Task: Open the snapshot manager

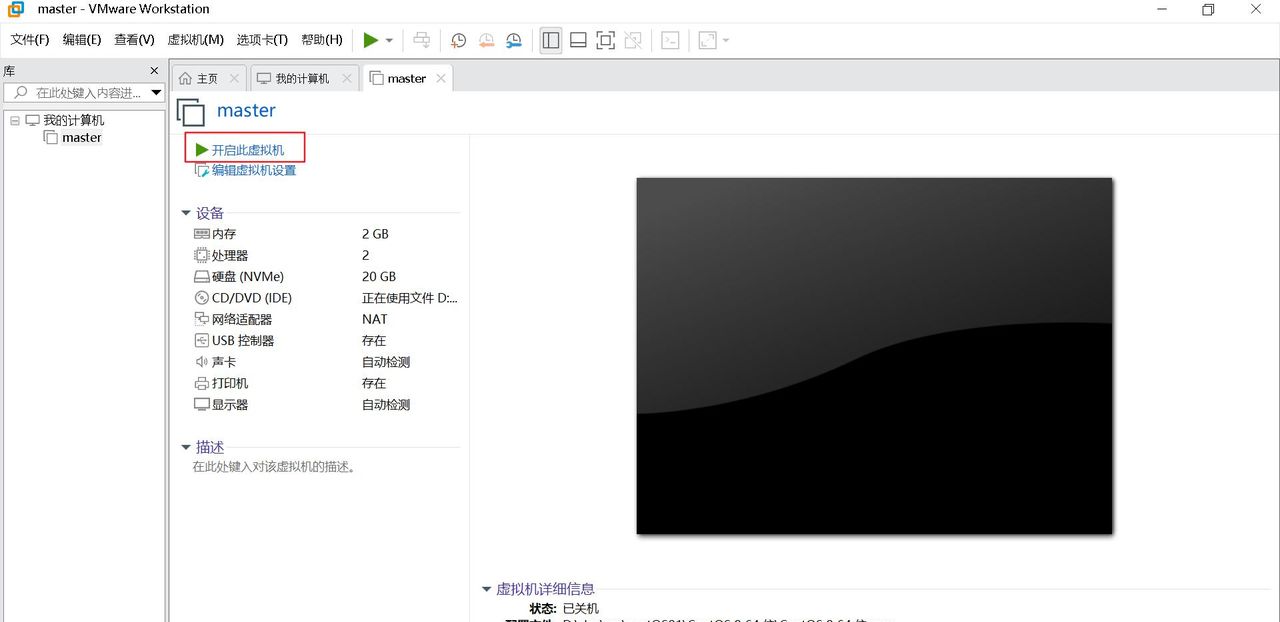Action: coord(514,40)
